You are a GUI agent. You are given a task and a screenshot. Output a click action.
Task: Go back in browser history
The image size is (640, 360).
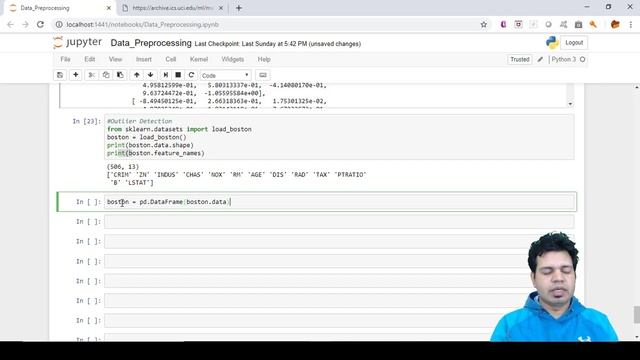(10, 24)
